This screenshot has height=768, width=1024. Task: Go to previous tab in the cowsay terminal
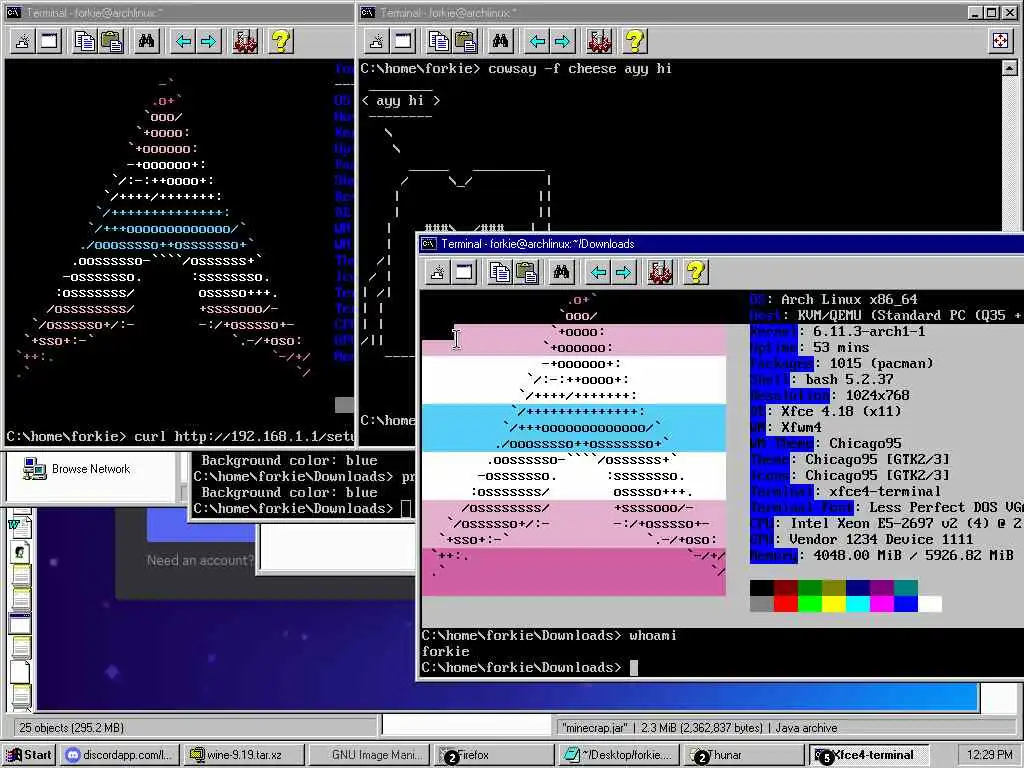click(x=537, y=41)
